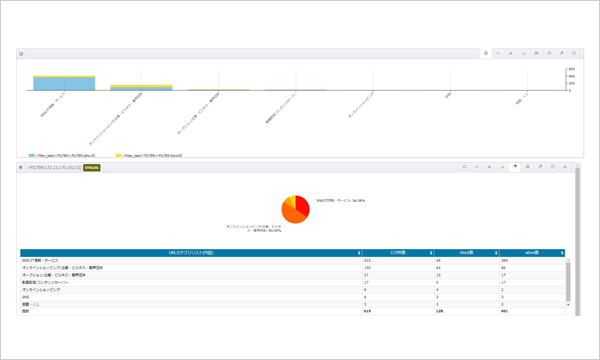Screen dimensions: 600x360
Task: Toggle the blue allow series legend
Action: [62, 156]
